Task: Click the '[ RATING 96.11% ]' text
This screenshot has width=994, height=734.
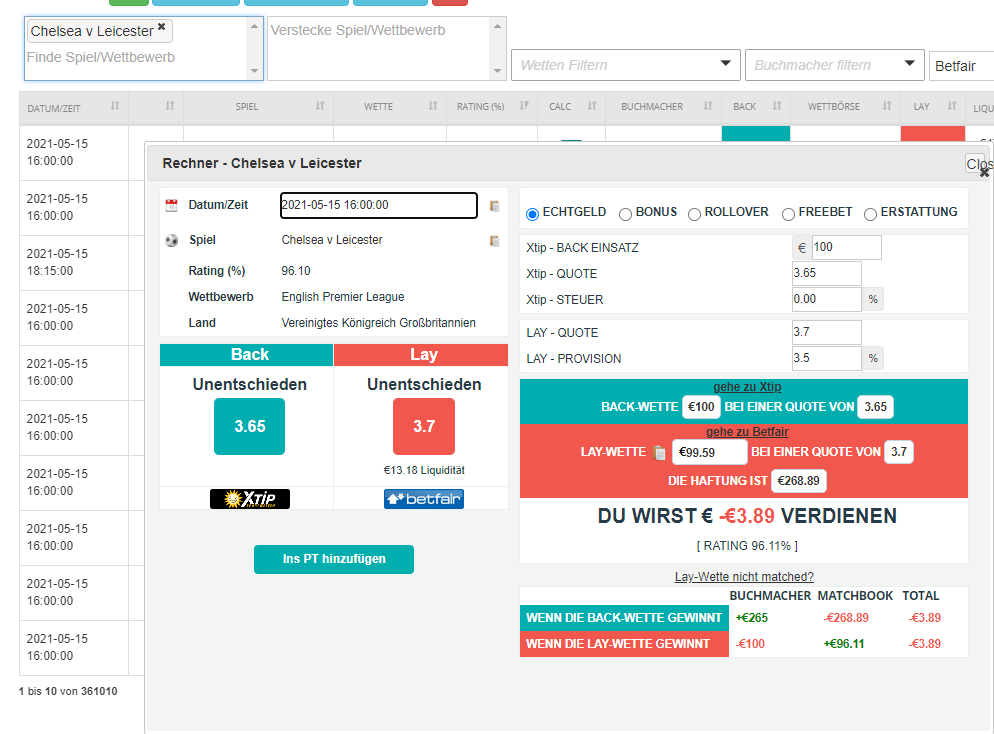Action: 747,546
